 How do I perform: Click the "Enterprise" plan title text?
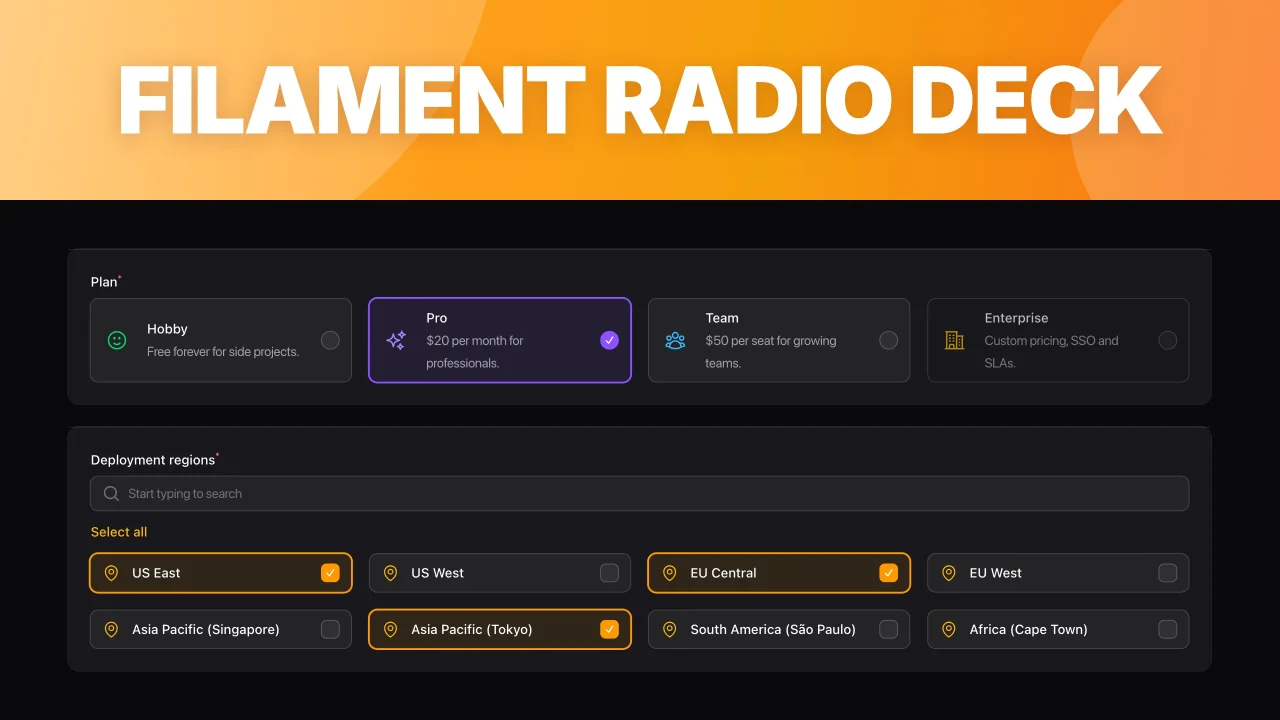coord(1016,318)
